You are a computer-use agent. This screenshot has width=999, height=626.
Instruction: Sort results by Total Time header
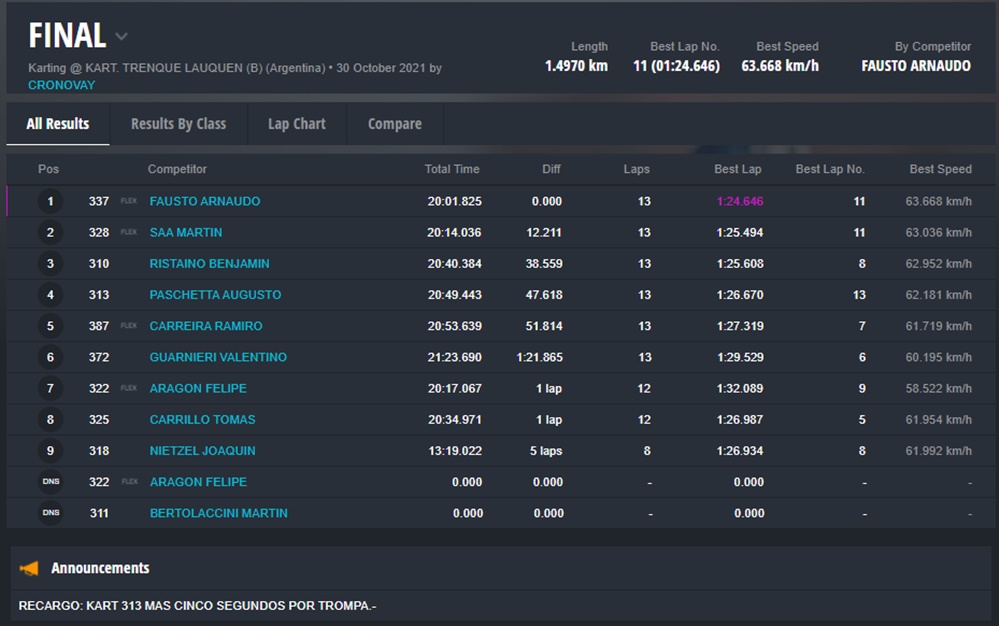click(452, 169)
